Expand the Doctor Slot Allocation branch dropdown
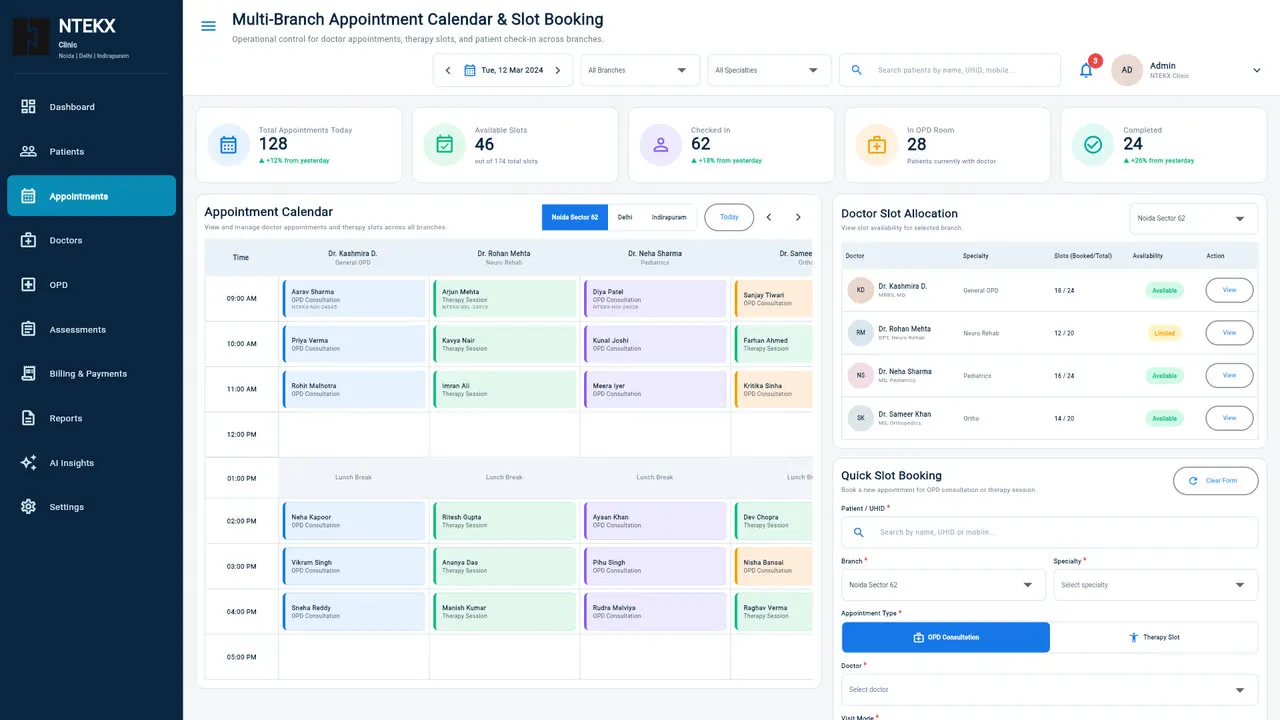Viewport: 1280px width, 720px height. tap(1194, 218)
